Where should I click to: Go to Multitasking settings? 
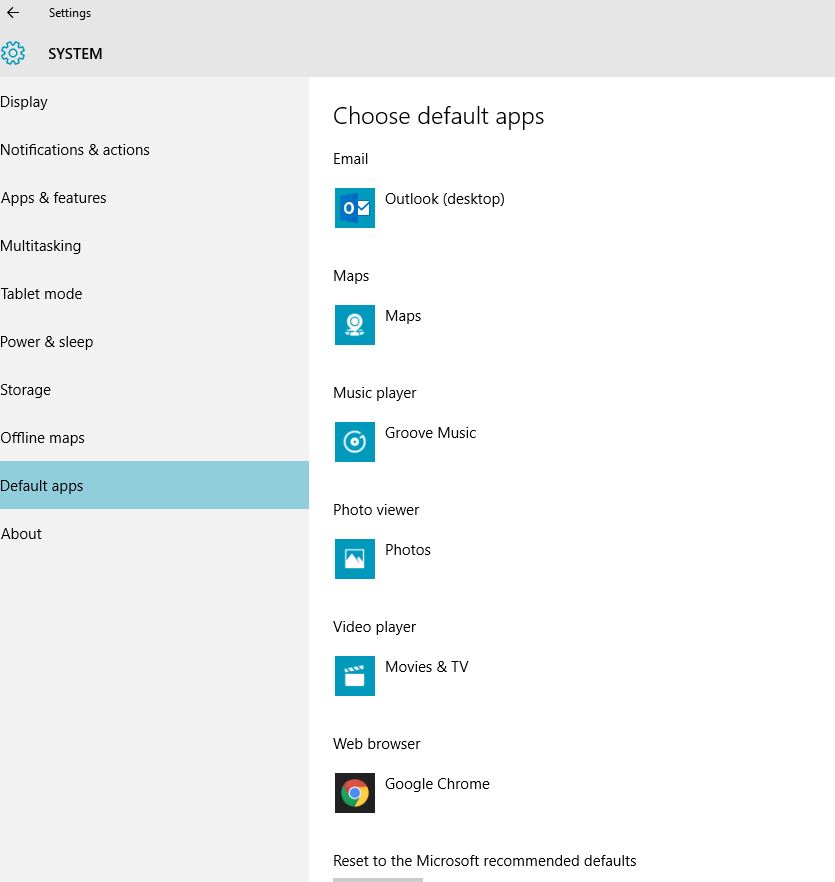41,246
